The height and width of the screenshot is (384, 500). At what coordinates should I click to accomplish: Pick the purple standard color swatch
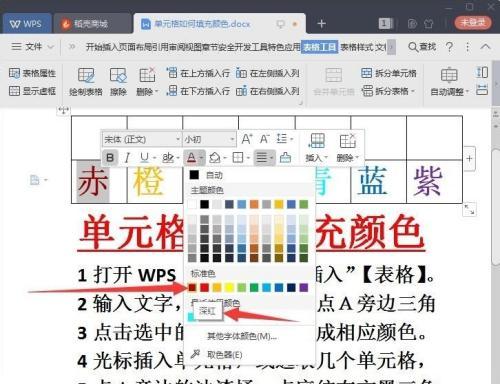[304, 287]
